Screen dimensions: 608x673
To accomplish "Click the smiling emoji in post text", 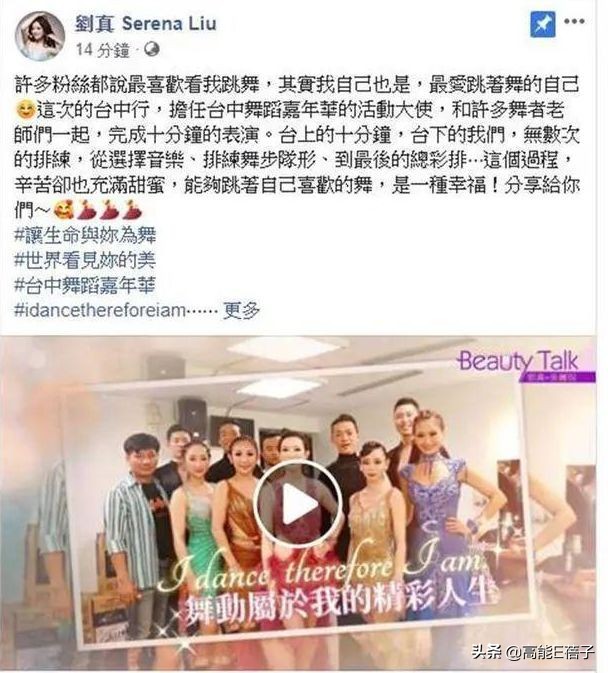I will click(x=26, y=110).
